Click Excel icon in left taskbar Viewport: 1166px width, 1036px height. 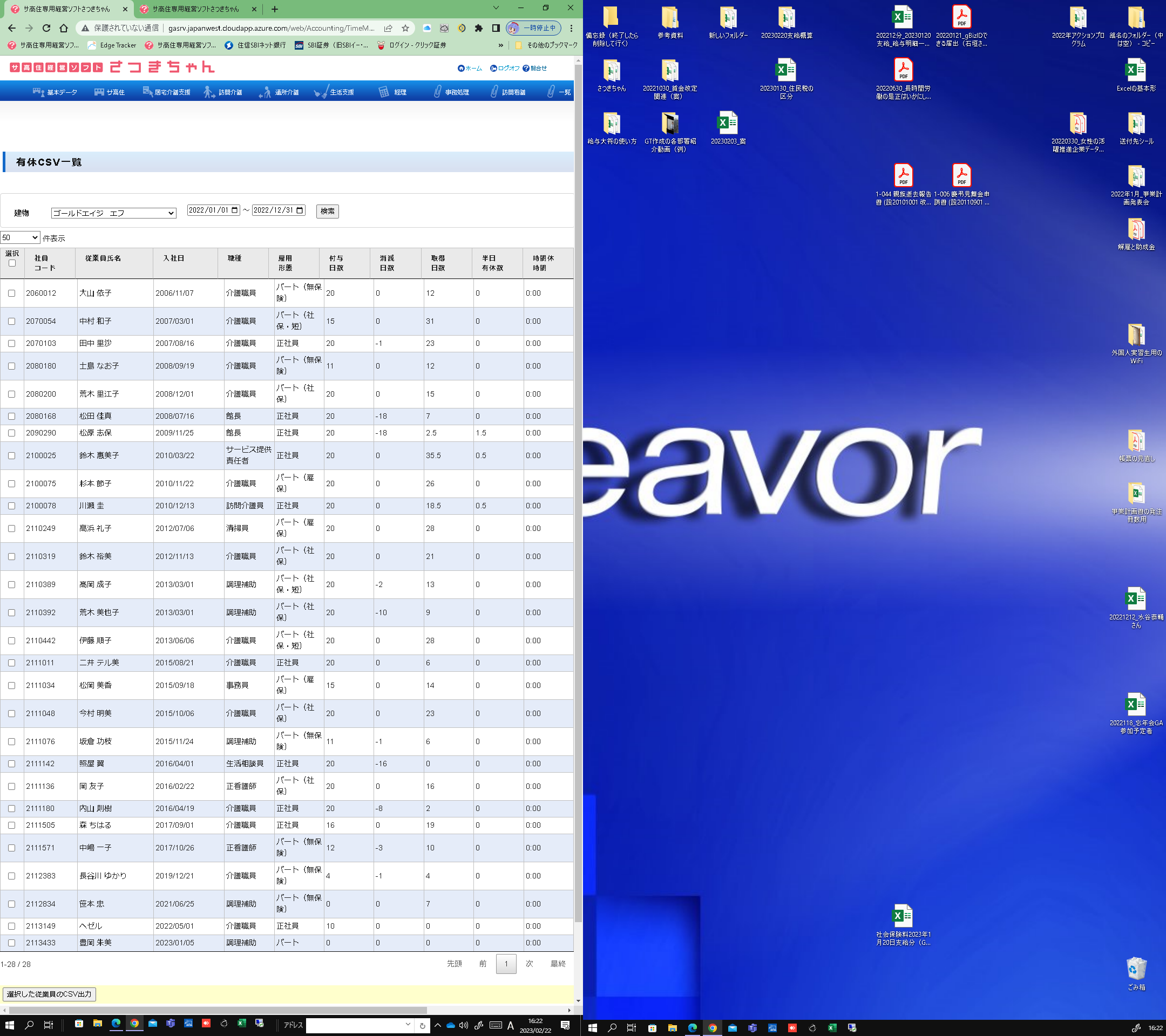[x=241, y=1024]
